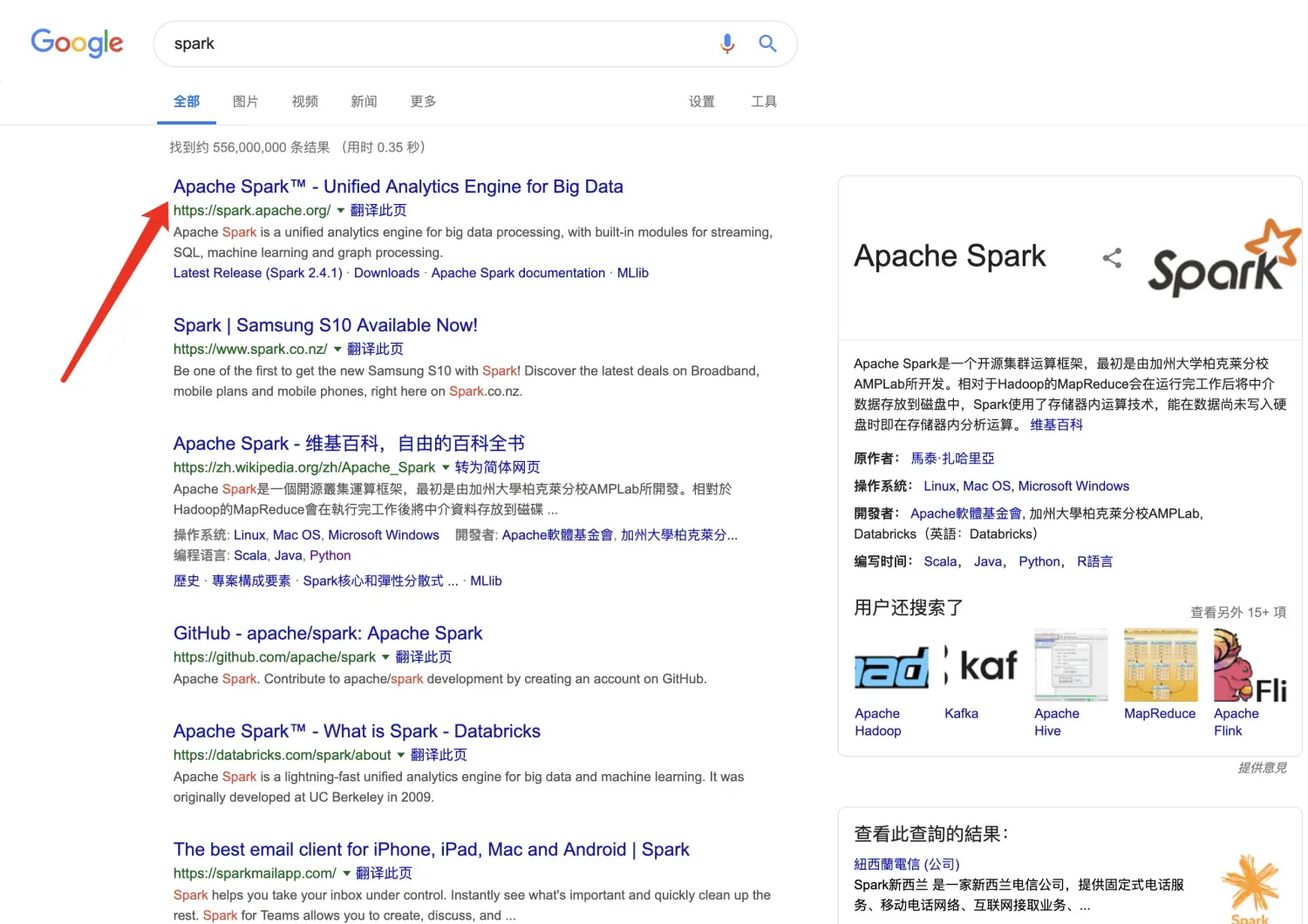Screen dimensions: 1308x924
Task: Click the Spark logo image in knowledge panel
Action: 1224,258
